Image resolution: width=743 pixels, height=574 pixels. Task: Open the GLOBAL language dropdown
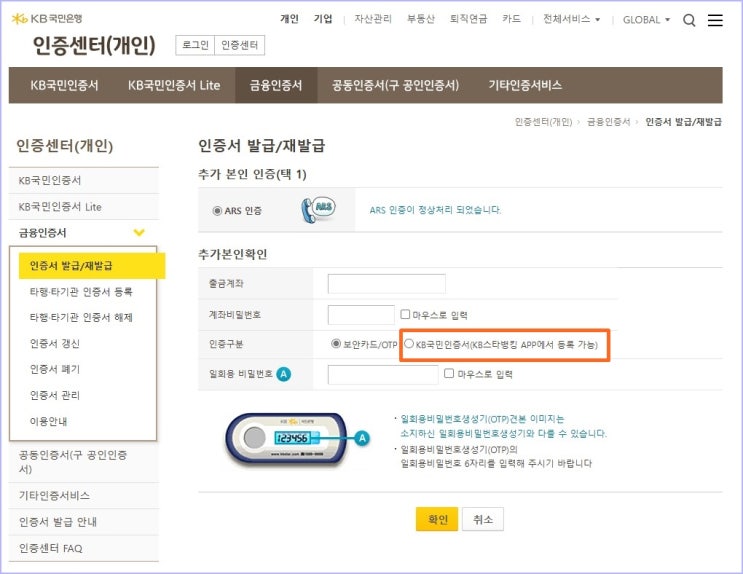[x=646, y=19]
